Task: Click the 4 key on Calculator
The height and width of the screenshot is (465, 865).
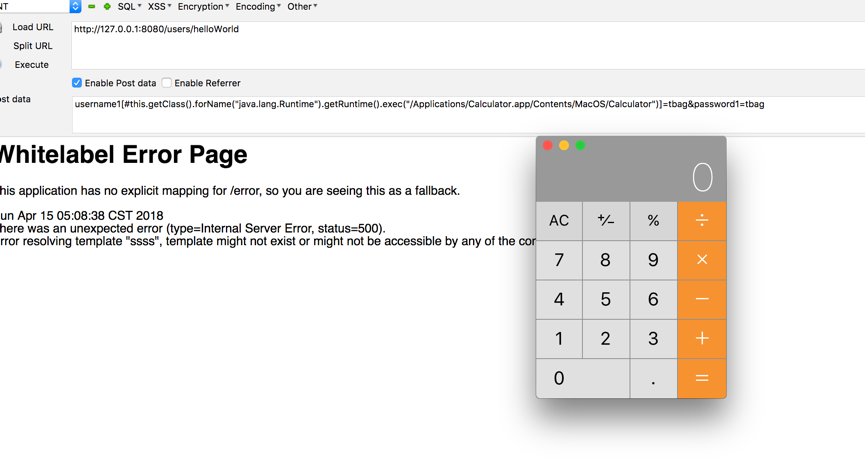Action: [x=559, y=299]
